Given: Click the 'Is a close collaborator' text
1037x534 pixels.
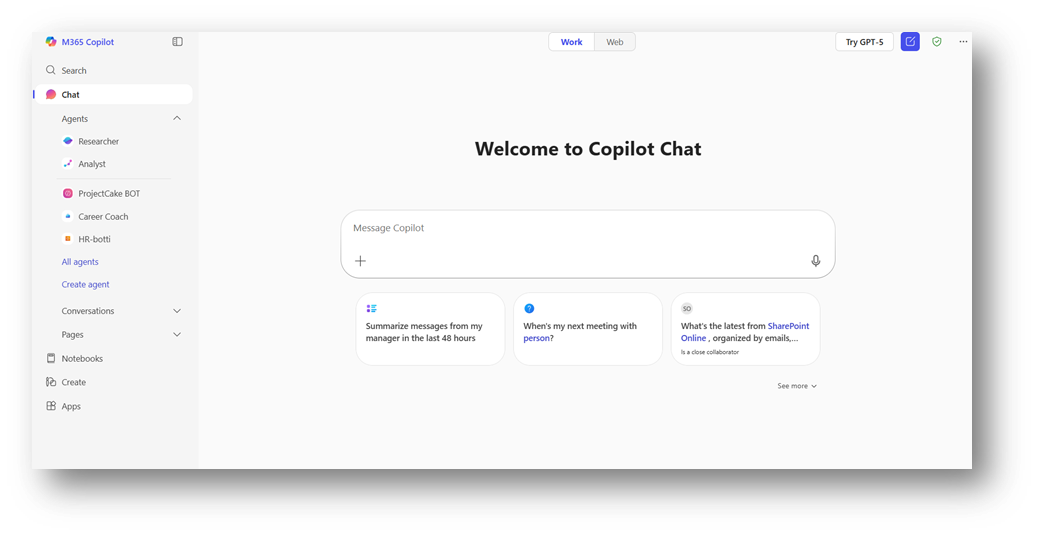Looking at the screenshot, I should coord(710,352).
